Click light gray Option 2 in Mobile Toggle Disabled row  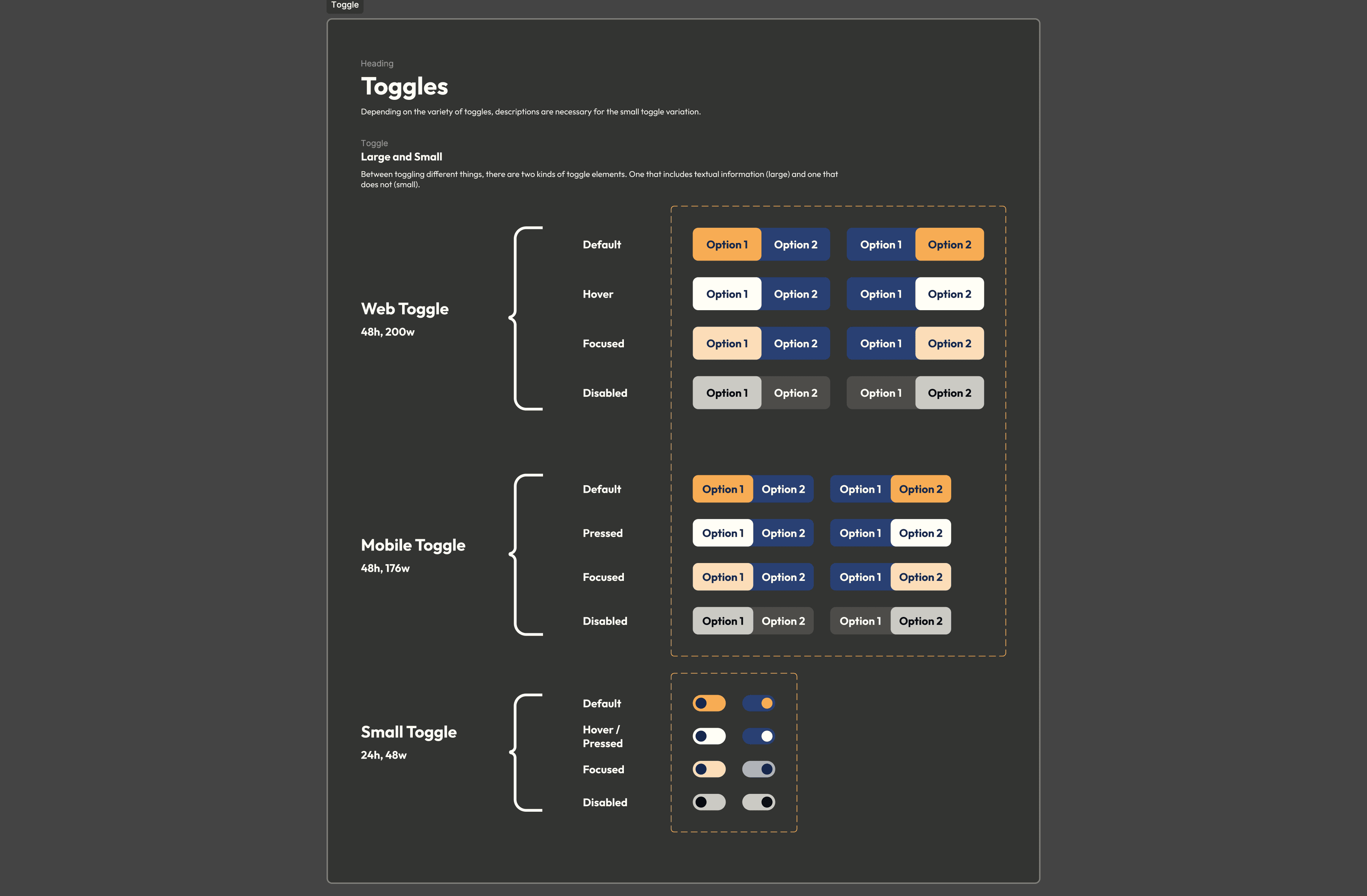coord(921,621)
